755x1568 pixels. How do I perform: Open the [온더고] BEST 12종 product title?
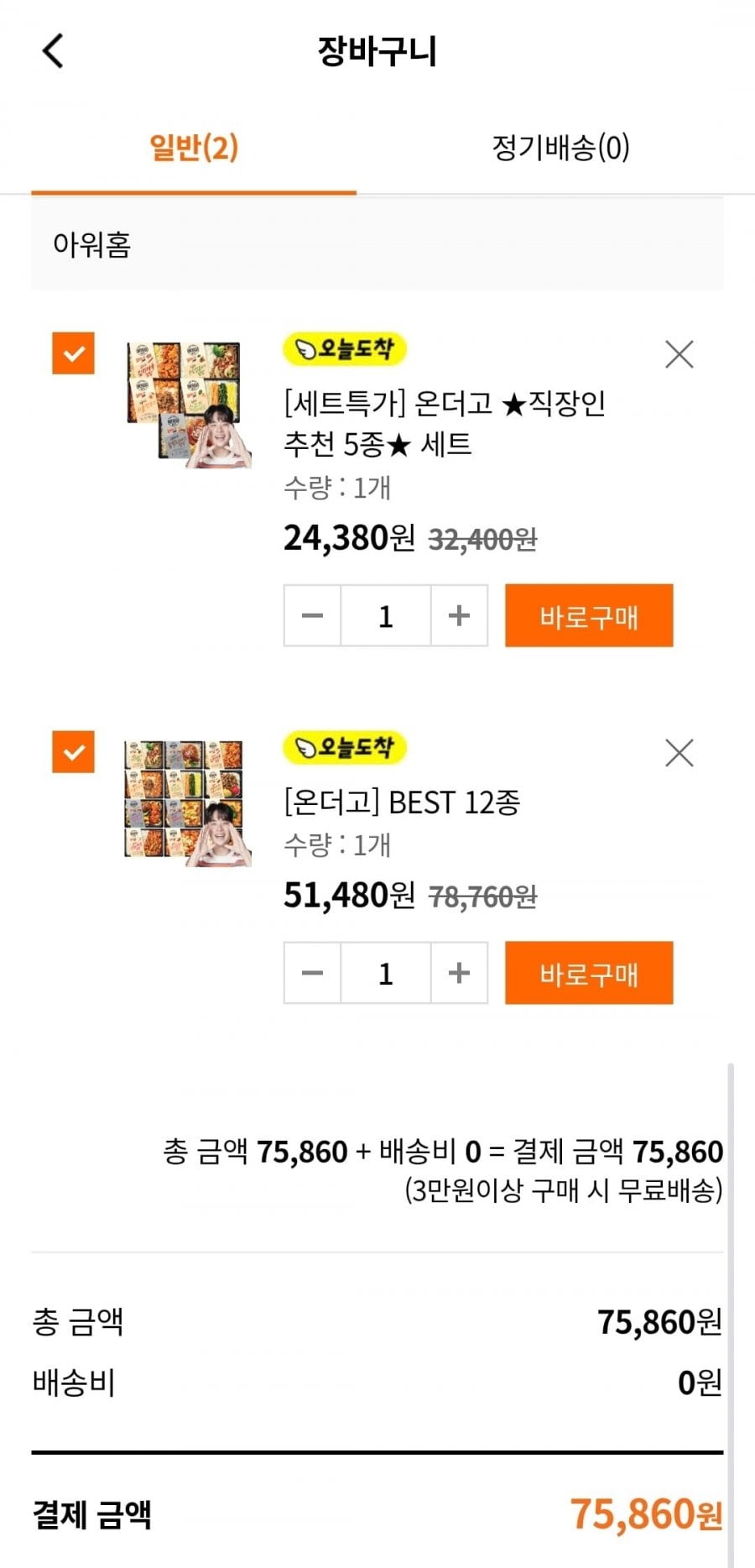pos(402,802)
